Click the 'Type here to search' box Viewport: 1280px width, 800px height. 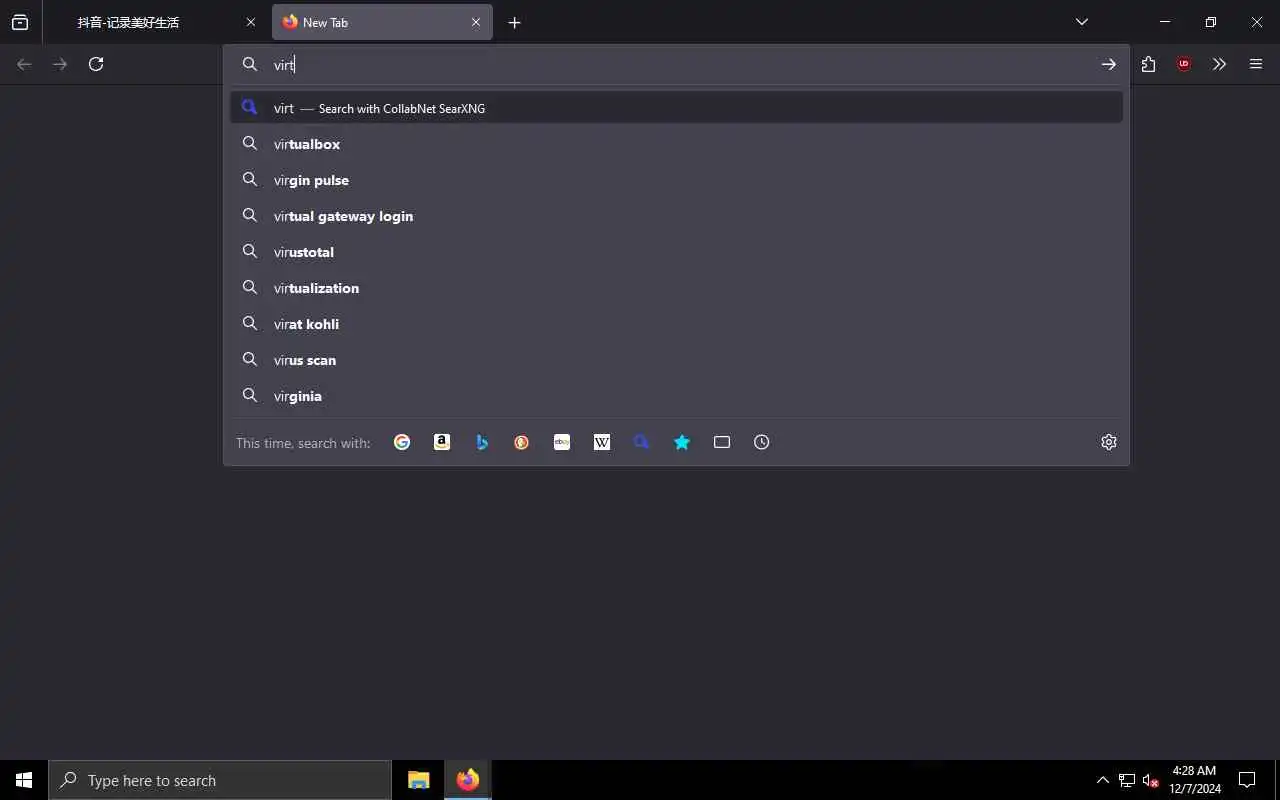(220, 780)
